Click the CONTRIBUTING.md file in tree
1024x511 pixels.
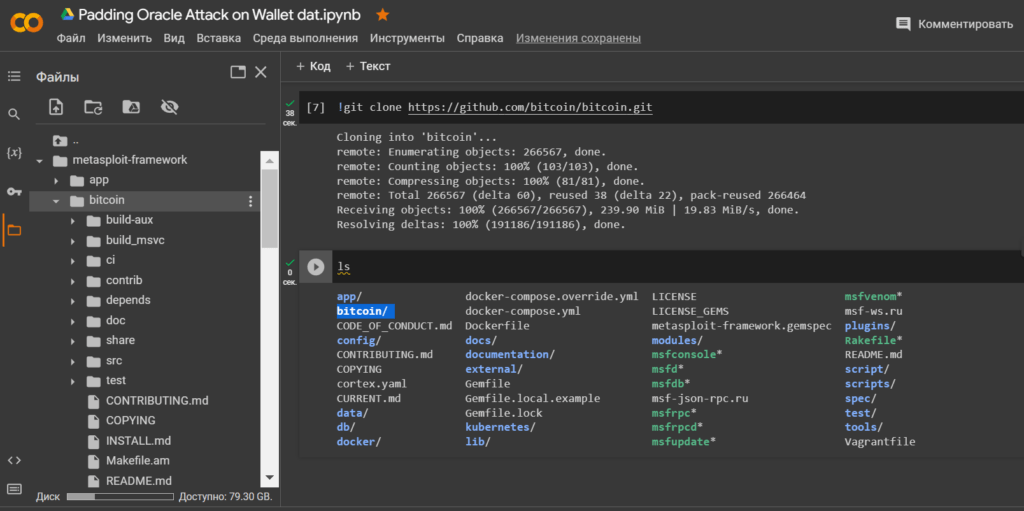click(157, 401)
